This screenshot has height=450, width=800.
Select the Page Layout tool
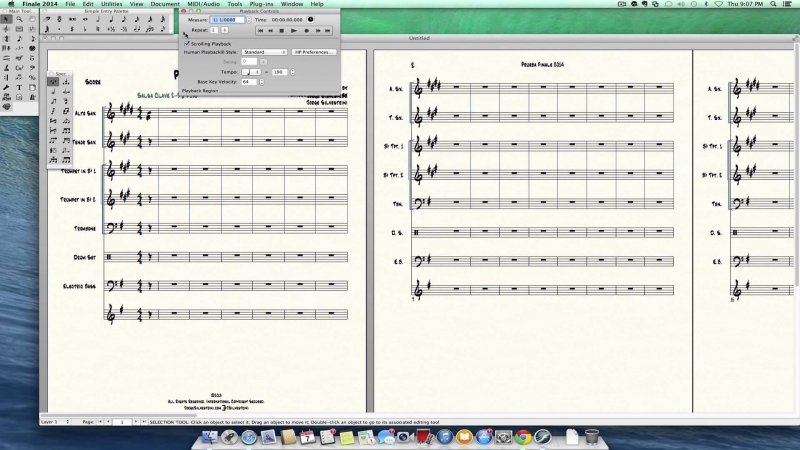32,87
